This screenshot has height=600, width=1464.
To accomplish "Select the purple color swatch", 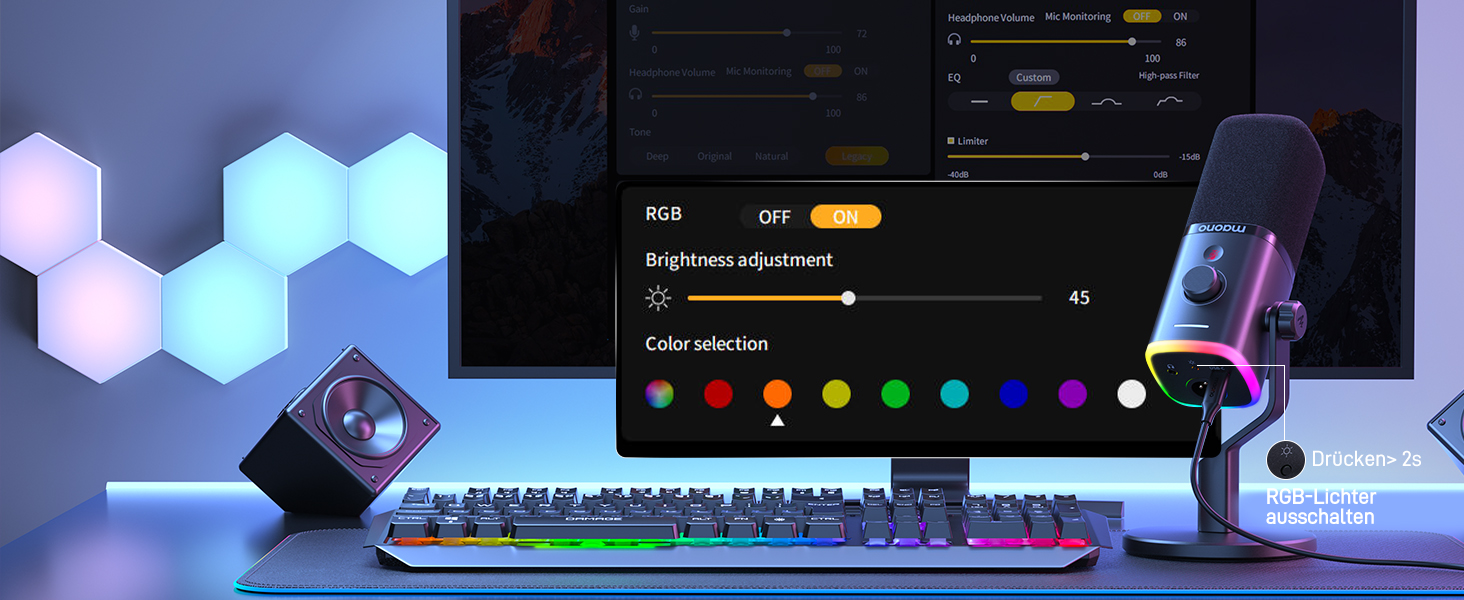I will 1072,394.
